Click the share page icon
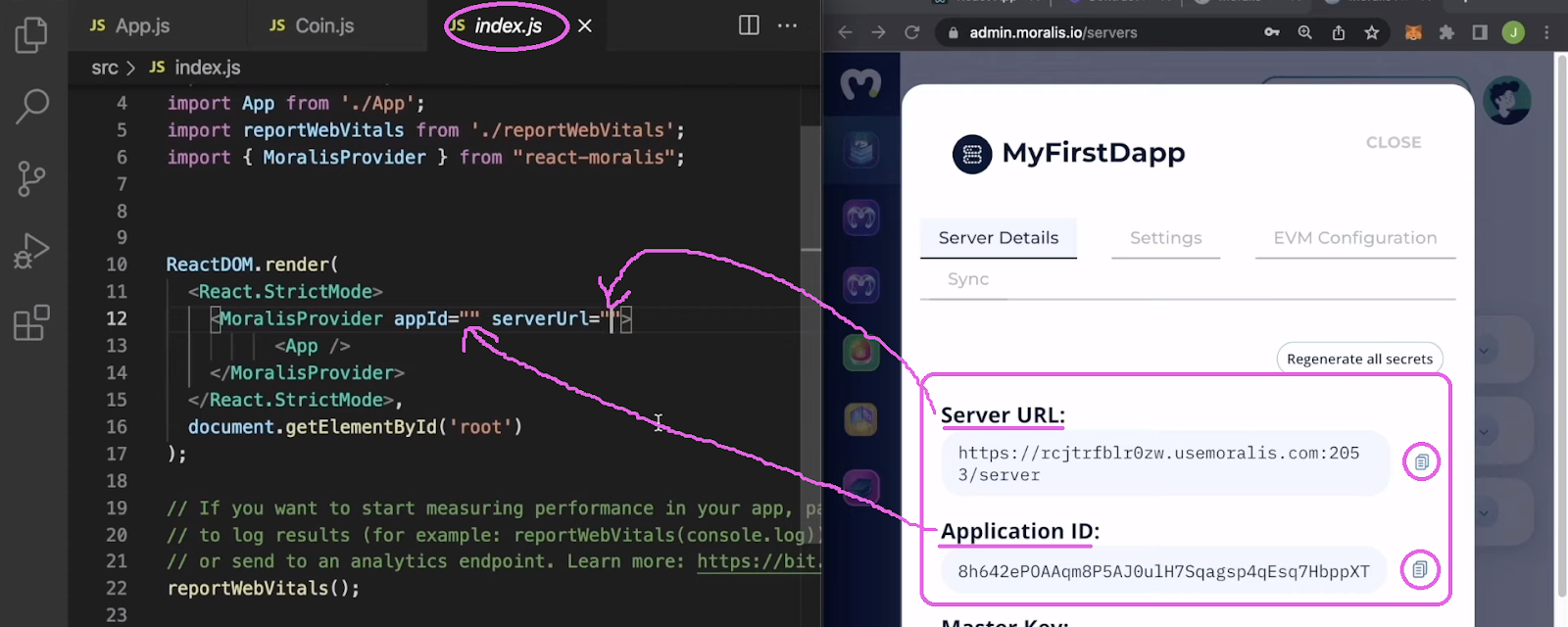 coord(1339,32)
